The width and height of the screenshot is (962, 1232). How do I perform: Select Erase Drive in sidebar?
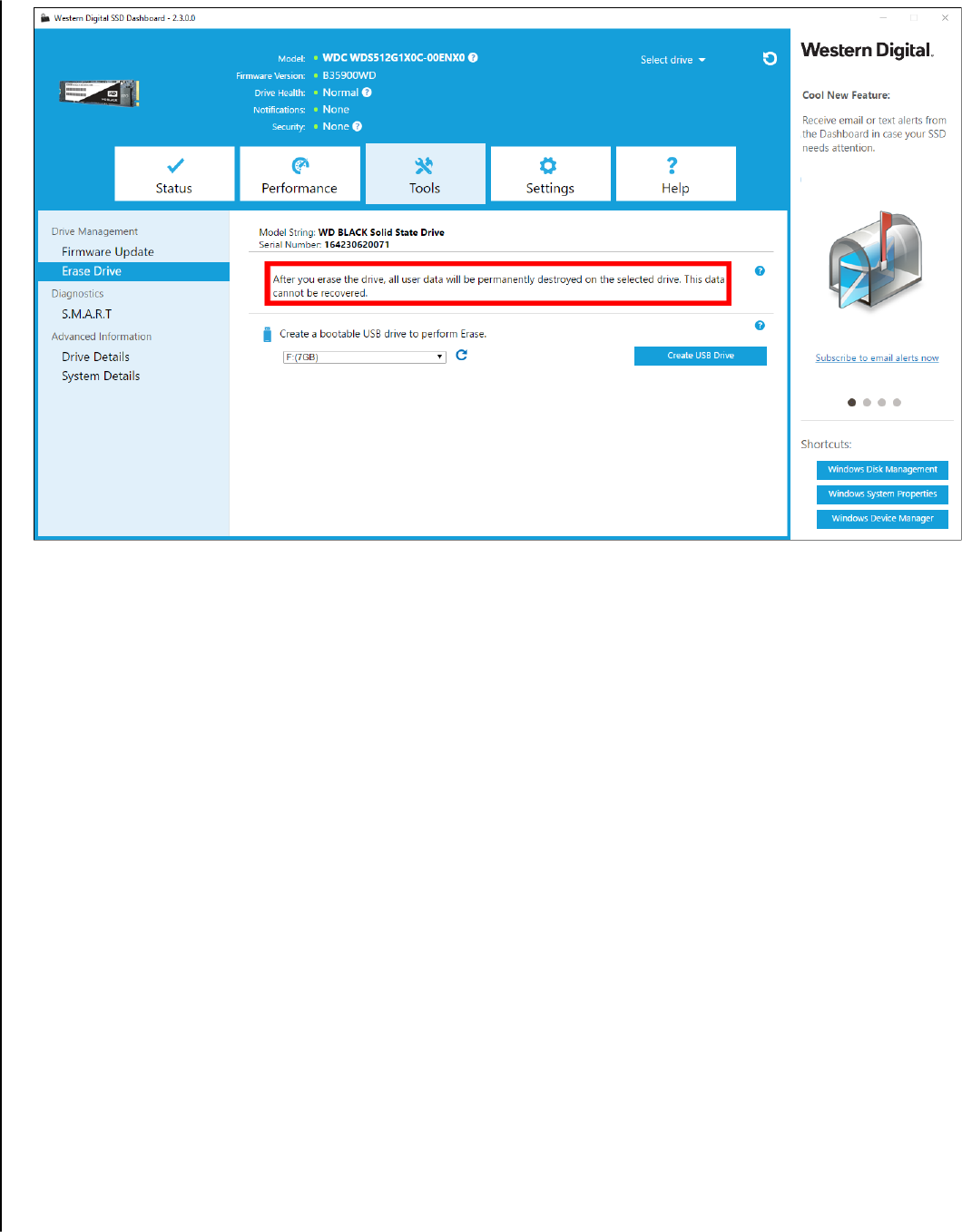133,271
